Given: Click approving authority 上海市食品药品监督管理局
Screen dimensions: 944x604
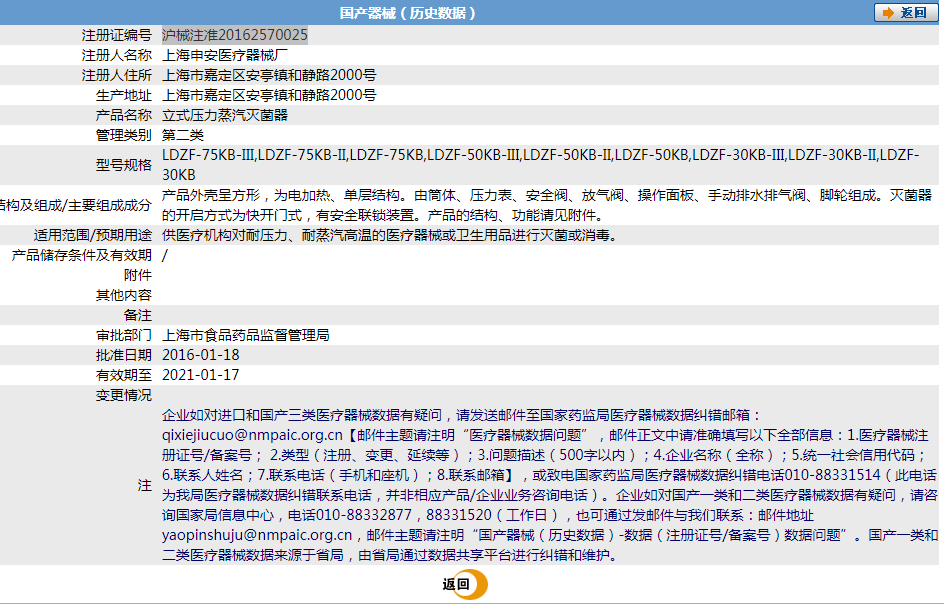Looking at the screenshot, I should [246, 335].
